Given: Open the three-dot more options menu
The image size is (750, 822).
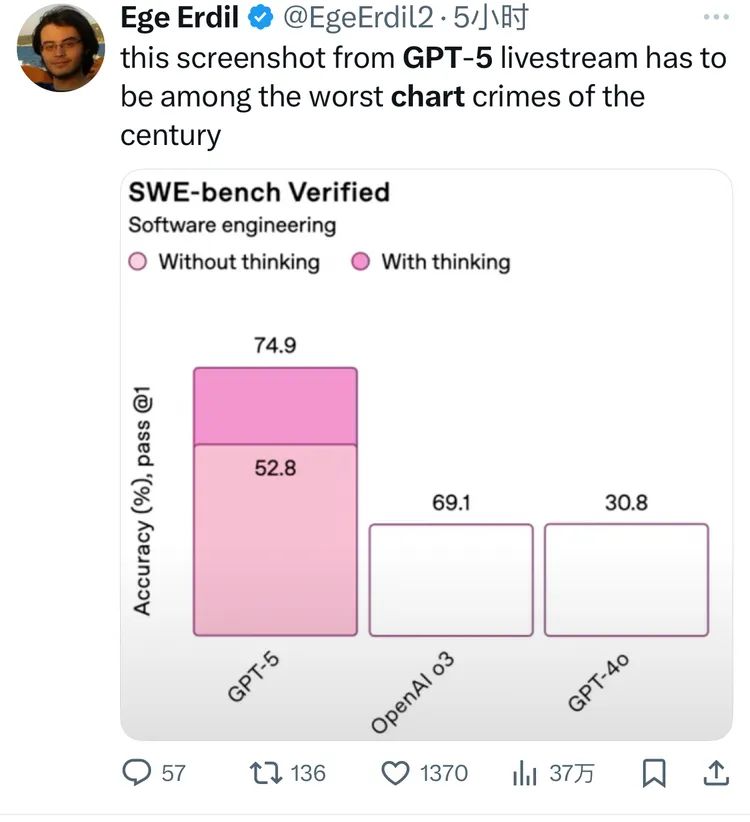Looking at the screenshot, I should click(x=716, y=17).
